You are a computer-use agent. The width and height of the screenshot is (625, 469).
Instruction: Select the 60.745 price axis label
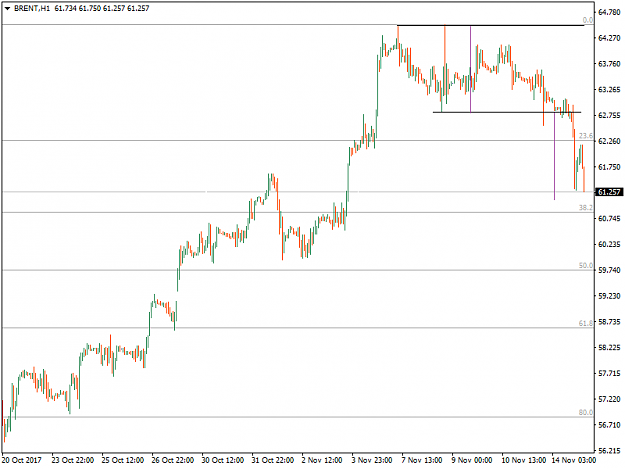[609, 218]
